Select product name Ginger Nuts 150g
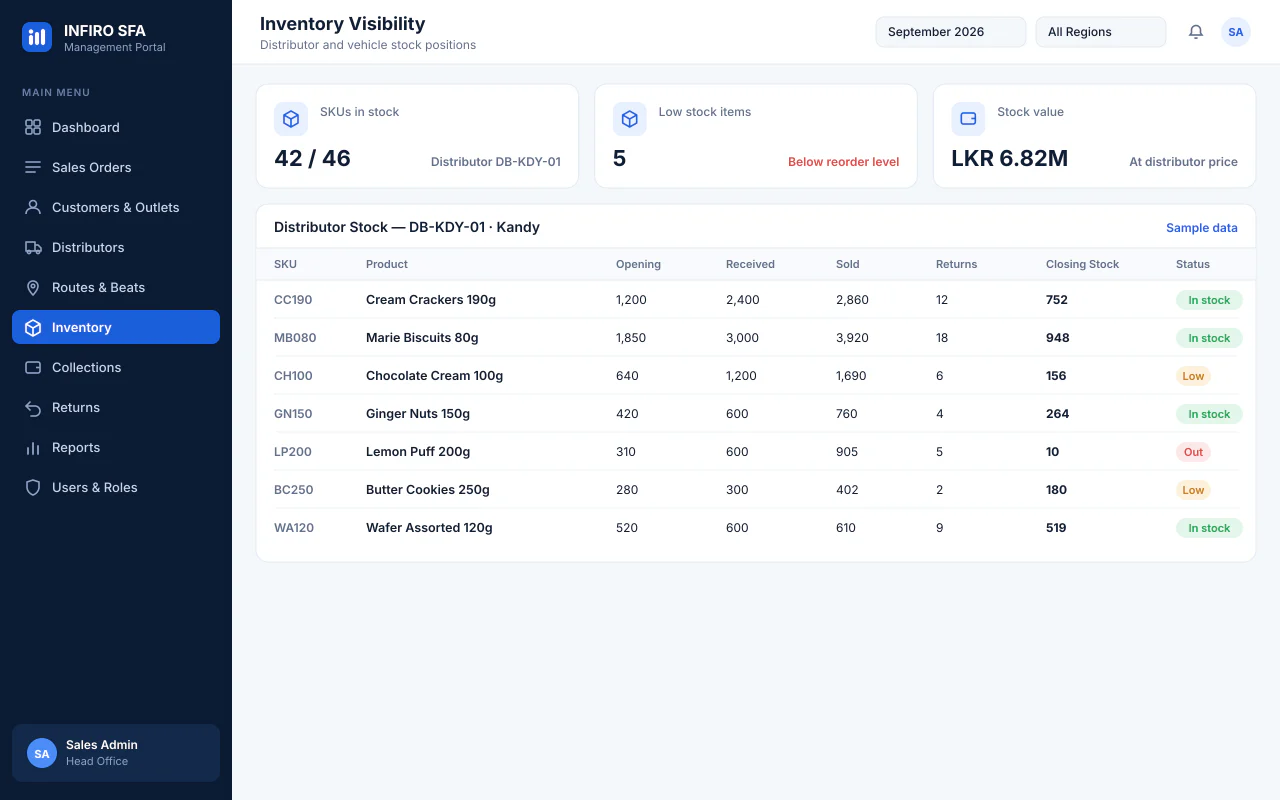The image size is (1280, 800). [x=418, y=414]
